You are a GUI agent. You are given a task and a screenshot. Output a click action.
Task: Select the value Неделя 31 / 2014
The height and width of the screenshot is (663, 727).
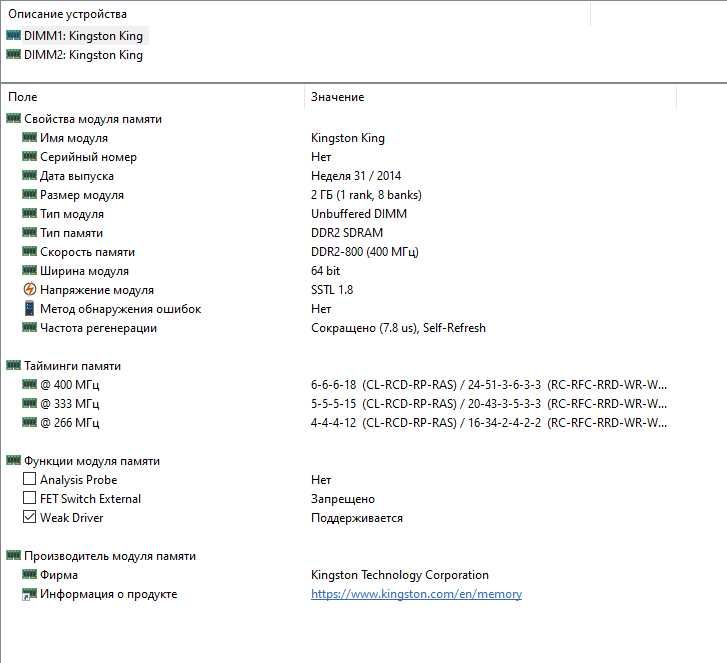[356, 176]
